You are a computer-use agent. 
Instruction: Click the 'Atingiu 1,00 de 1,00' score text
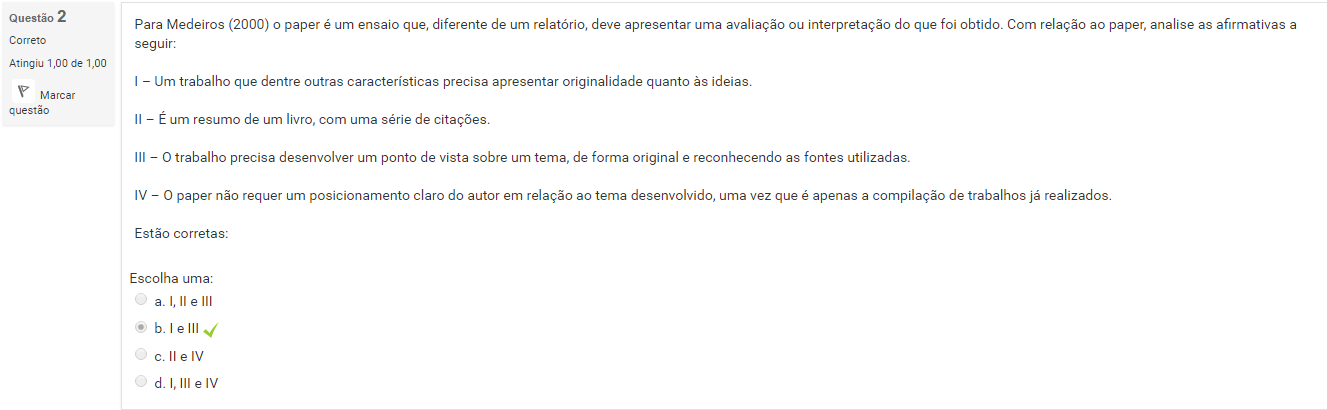click(x=57, y=63)
